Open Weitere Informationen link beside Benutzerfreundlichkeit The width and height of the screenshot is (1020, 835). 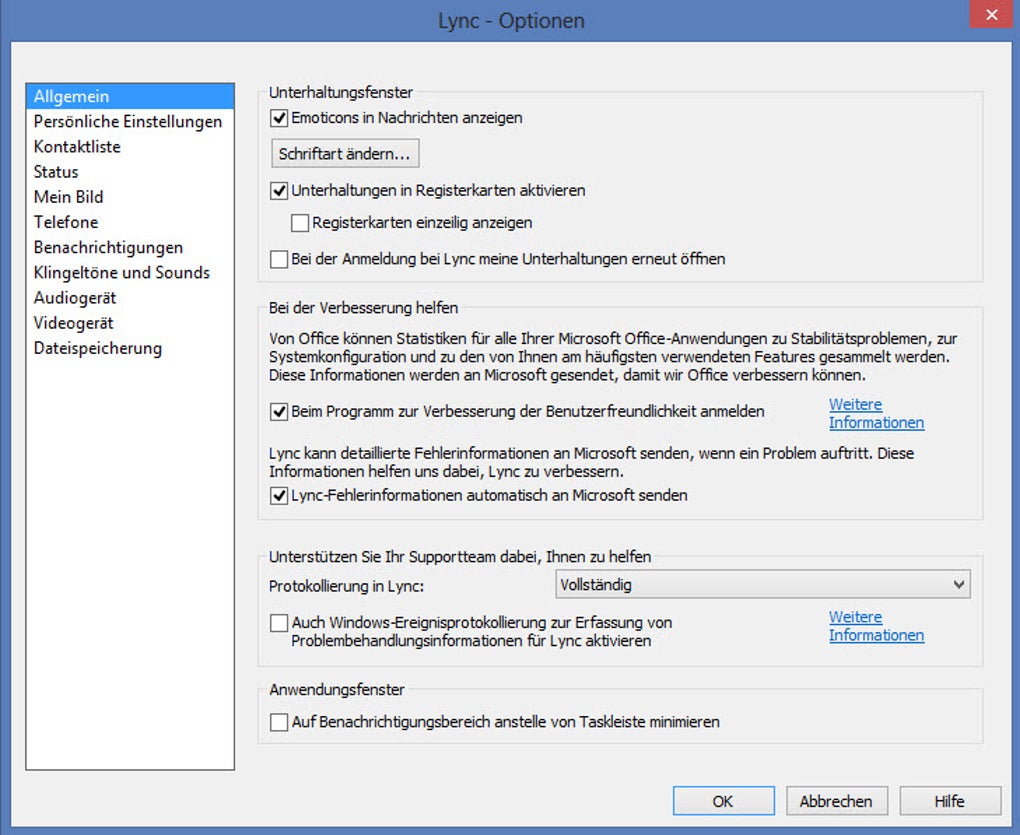tap(876, 414)
